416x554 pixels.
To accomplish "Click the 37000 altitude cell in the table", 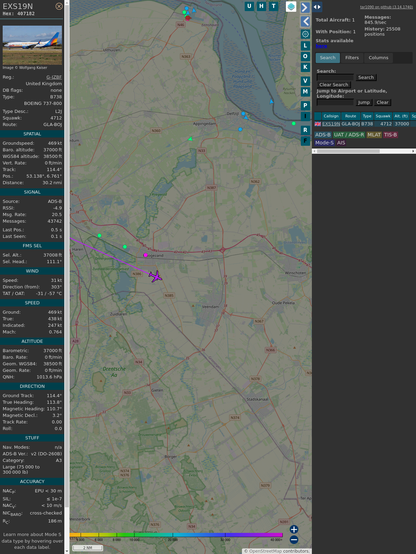I will pyautogui.click(x=402, y=124).
